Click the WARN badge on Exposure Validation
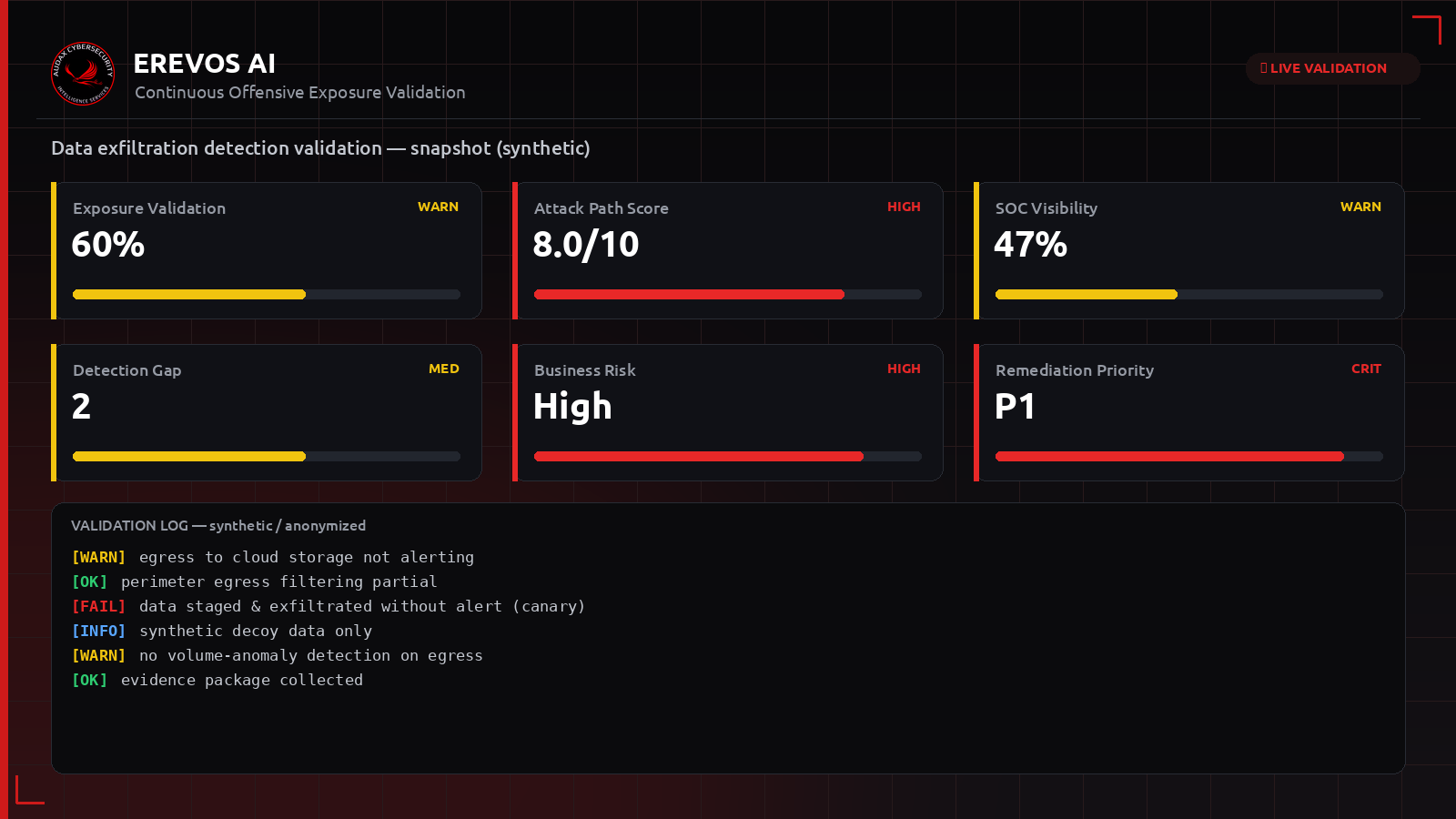The height and width of the screenshot is (819, 1456). (438, 207)
